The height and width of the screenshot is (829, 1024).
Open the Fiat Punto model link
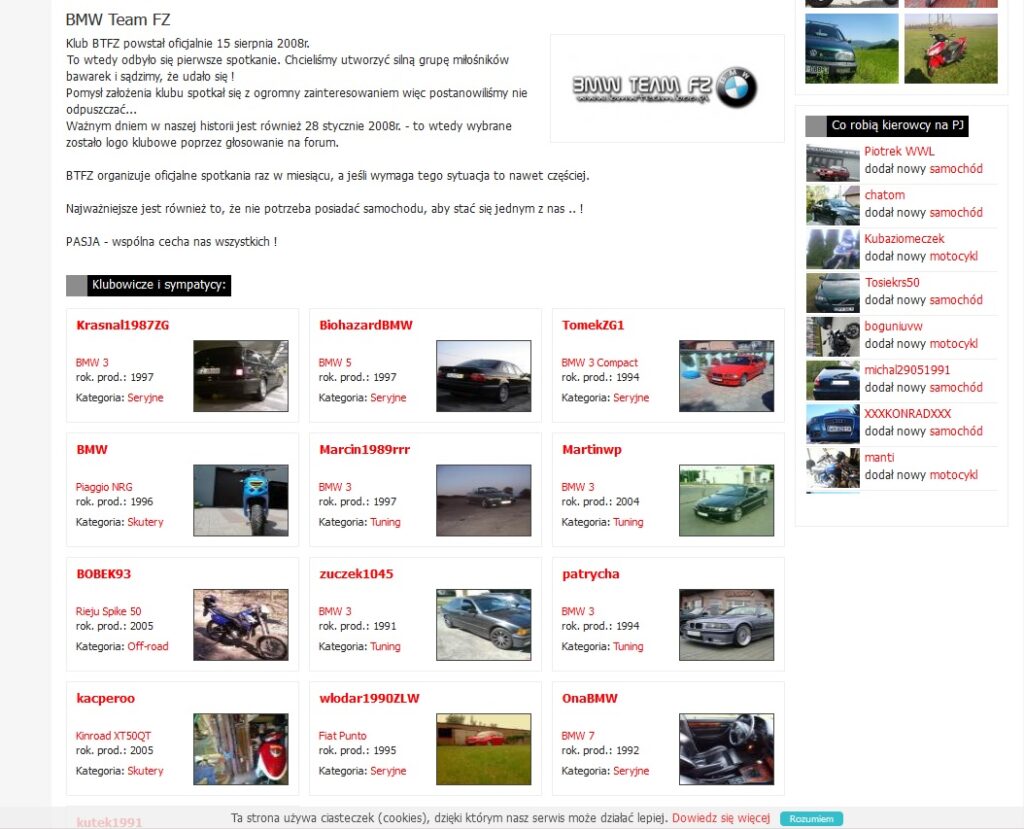point(342,736)
